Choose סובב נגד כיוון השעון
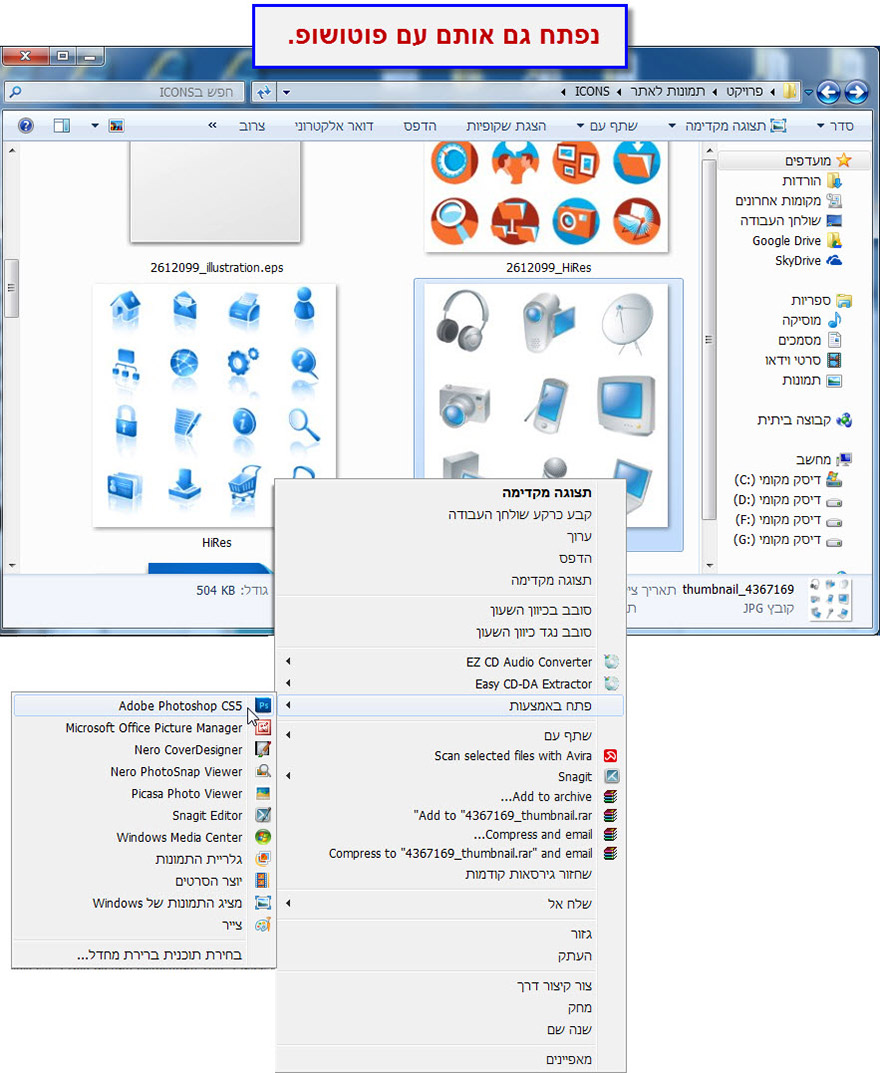The image size is (880, 1073). coord(451,632)
